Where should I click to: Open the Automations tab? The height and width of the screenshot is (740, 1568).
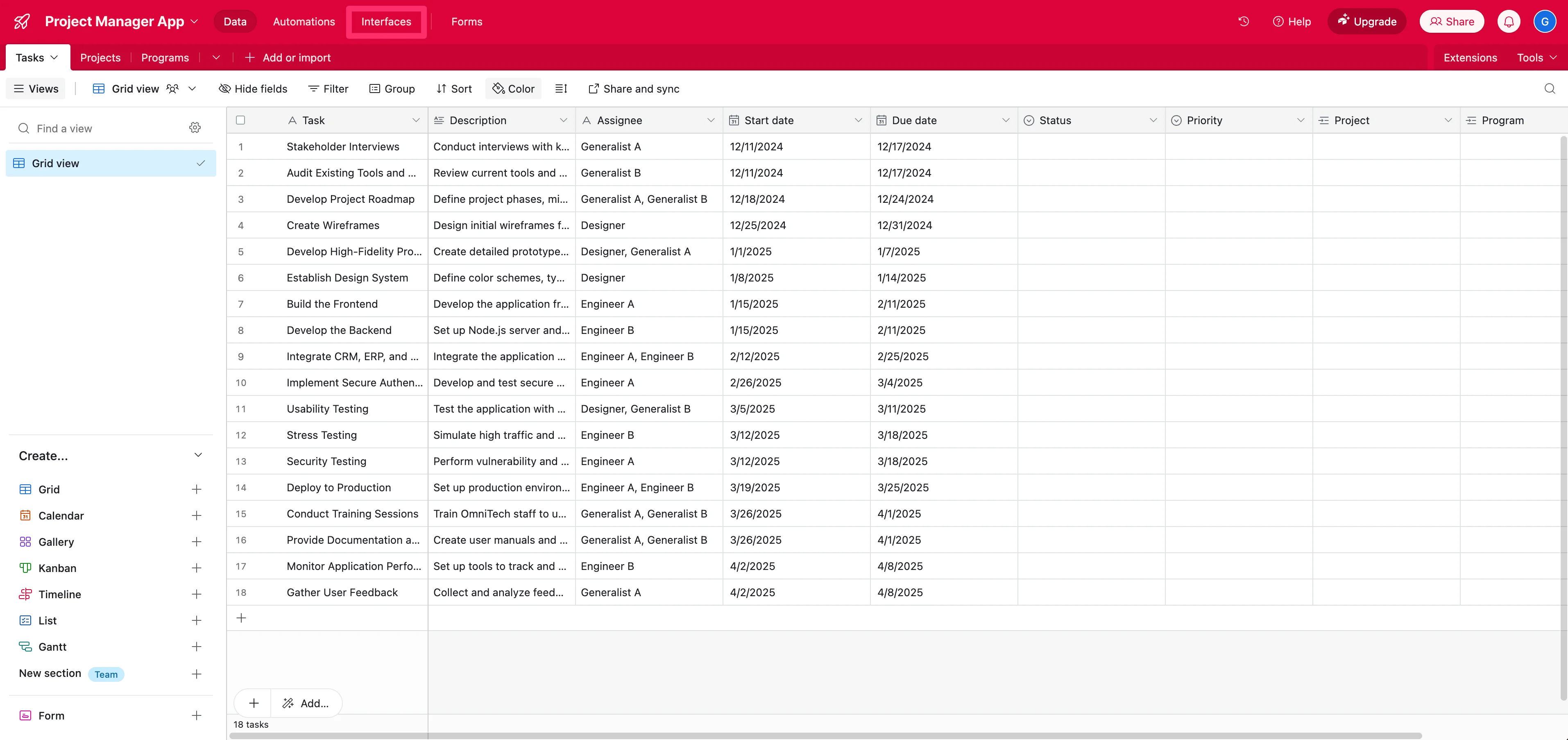(304, 21)
